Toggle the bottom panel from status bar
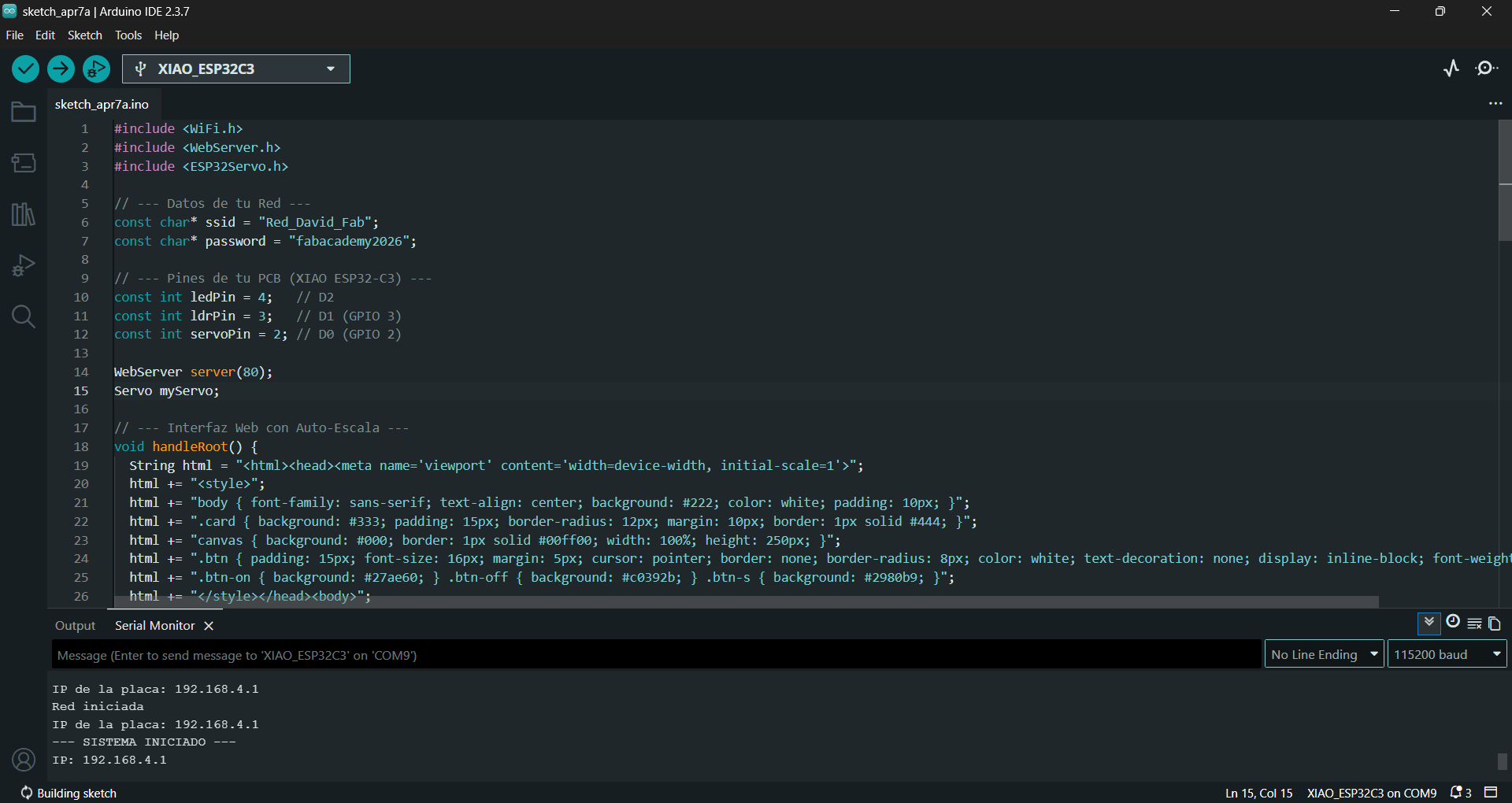Viewport: 1512px width, 803px height. click(1491, 792)
